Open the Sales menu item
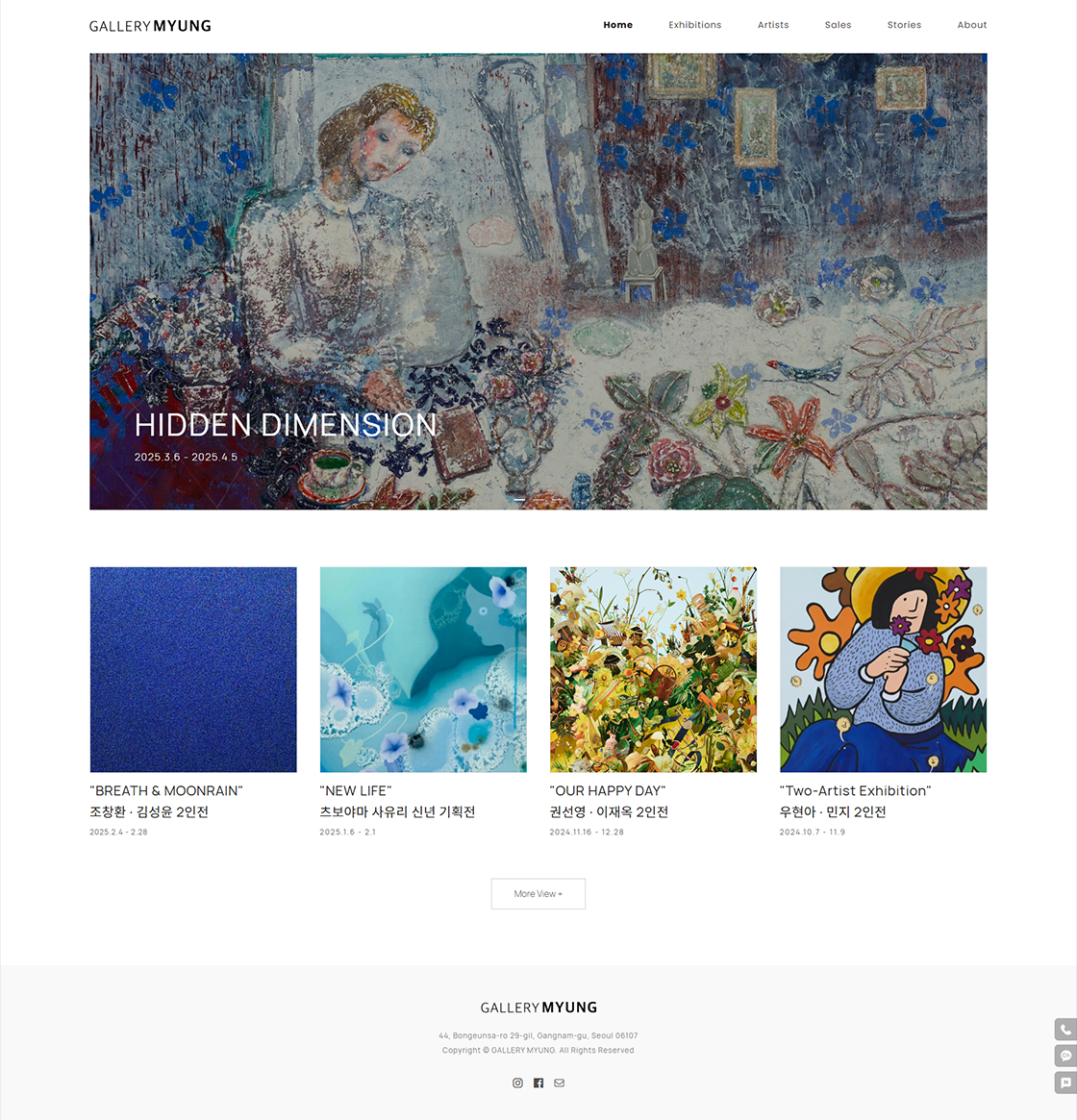The image size is (1077, 1120). pyautogui.click(x=838, y=25)
